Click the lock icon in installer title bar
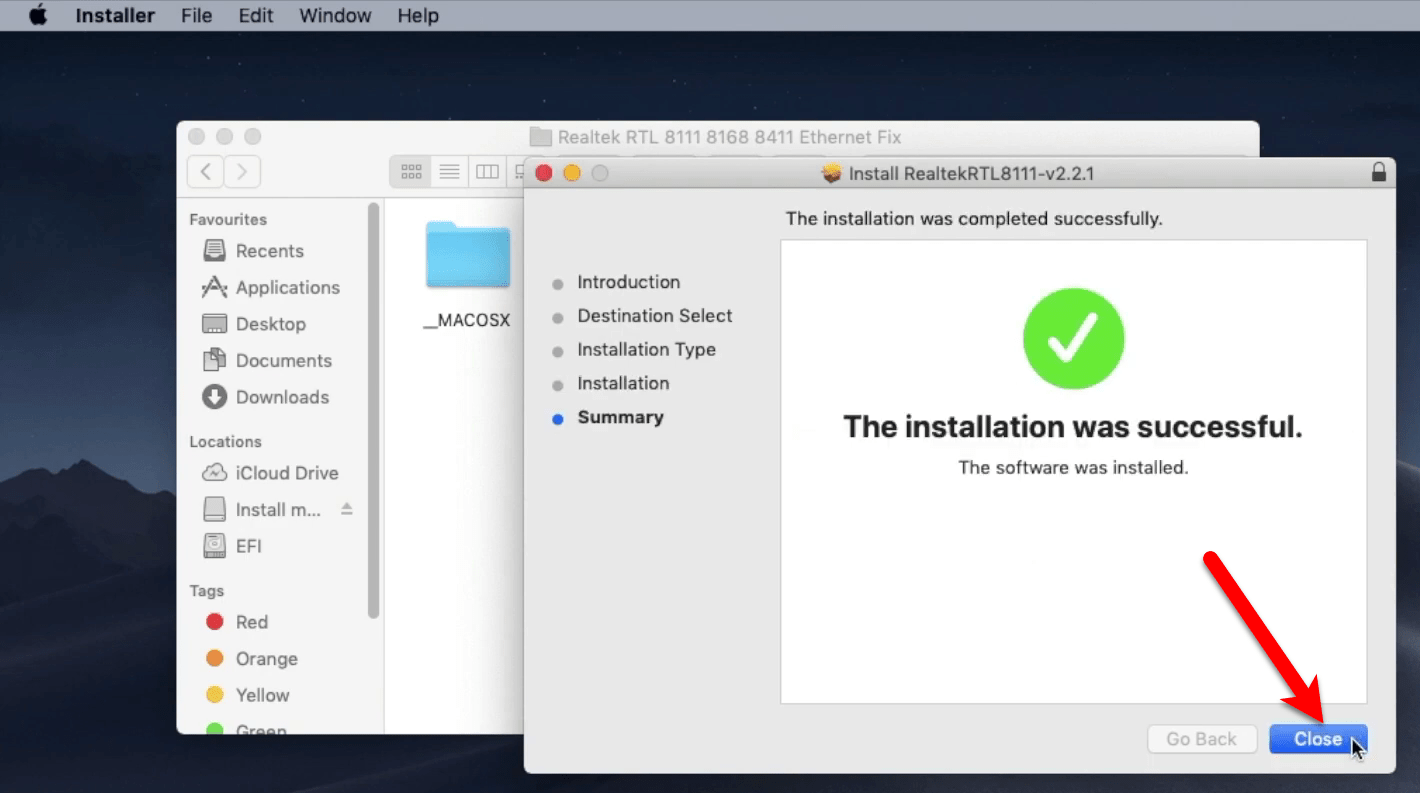 click(x=1379, y=172)
